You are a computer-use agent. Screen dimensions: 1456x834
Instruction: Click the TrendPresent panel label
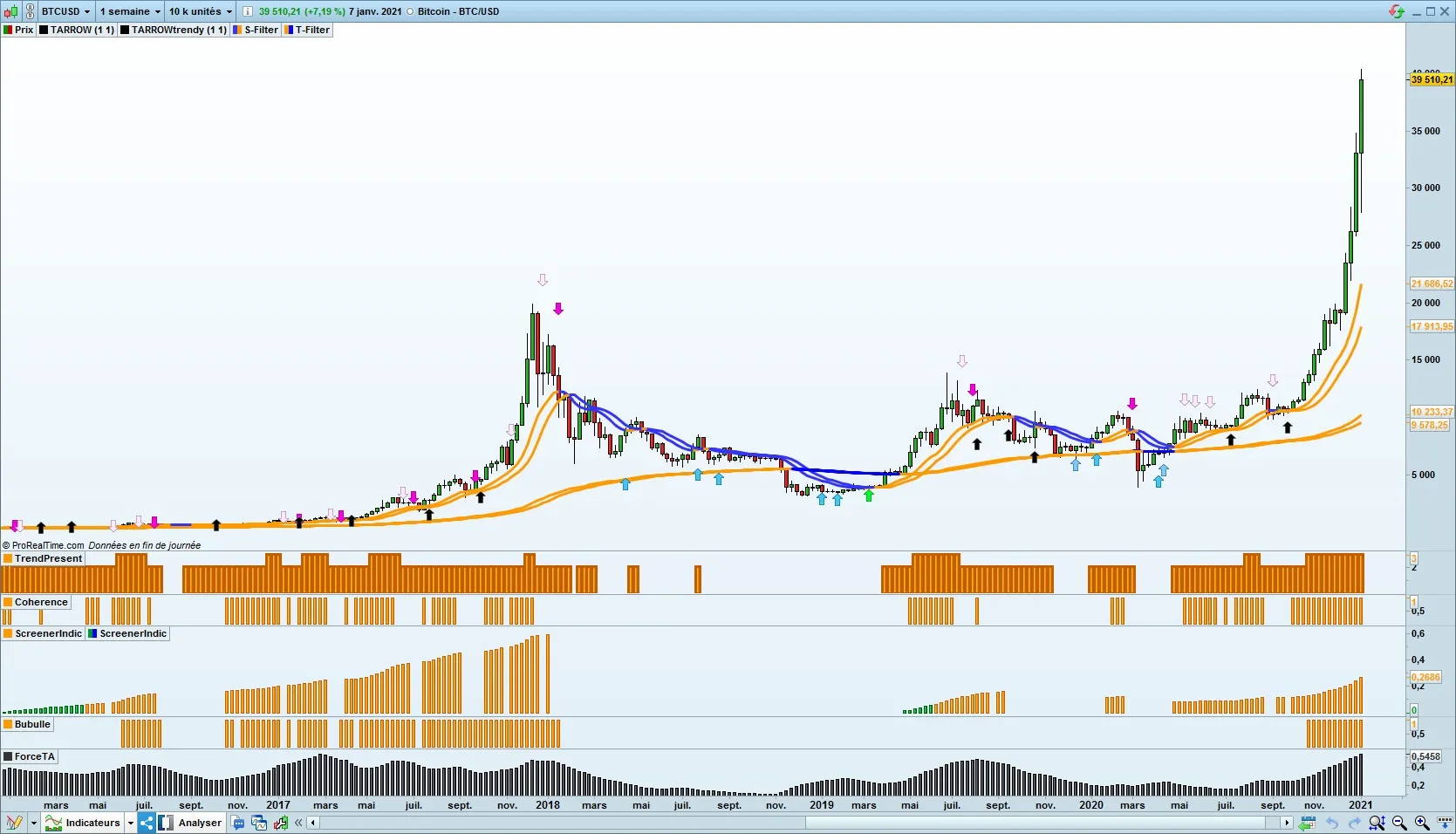coord(44,558)
